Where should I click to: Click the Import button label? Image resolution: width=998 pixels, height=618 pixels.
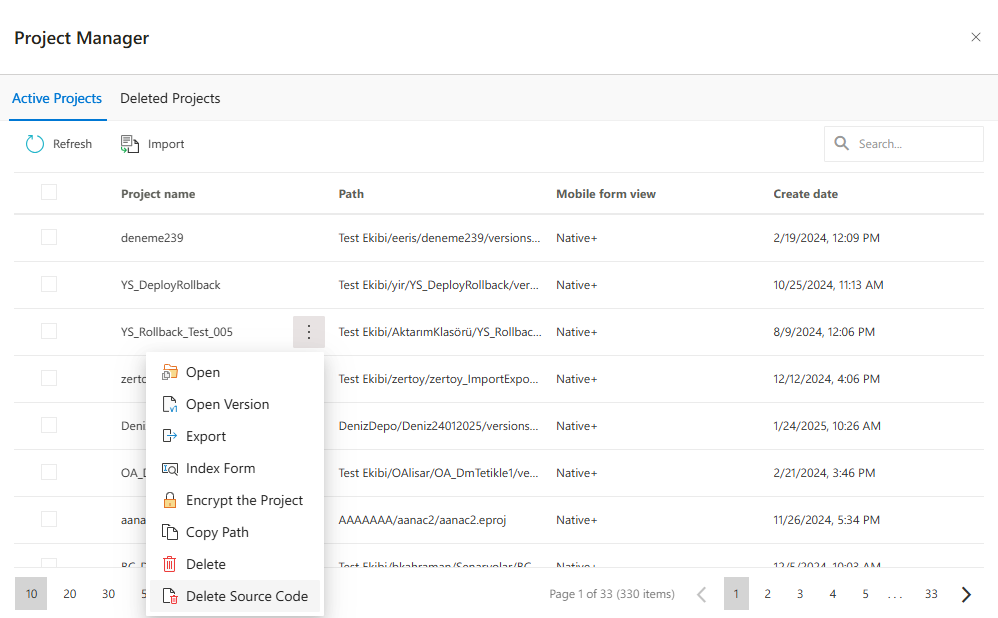[165, 144]
